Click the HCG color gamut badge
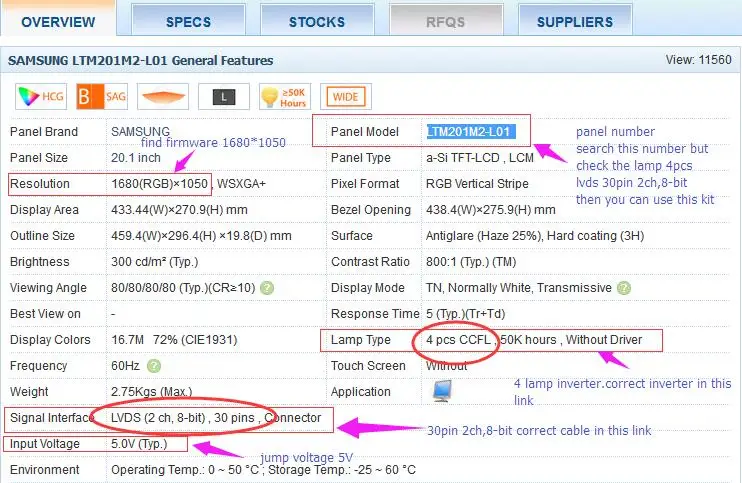The width and height of the screenshot is (742, 483). pyautogui.click(x=41, y=97)
